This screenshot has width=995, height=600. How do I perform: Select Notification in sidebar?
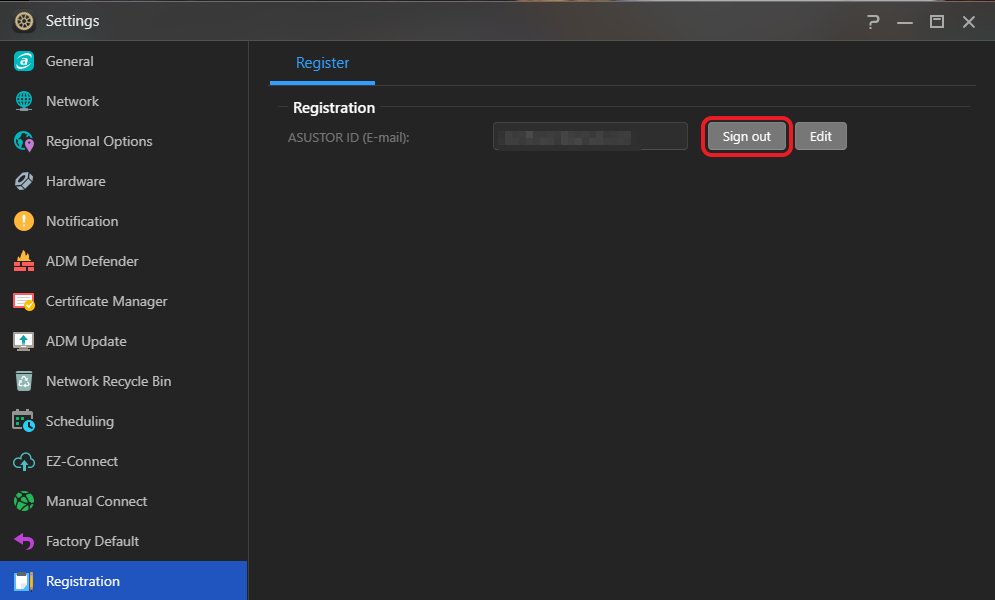point(124,221)
